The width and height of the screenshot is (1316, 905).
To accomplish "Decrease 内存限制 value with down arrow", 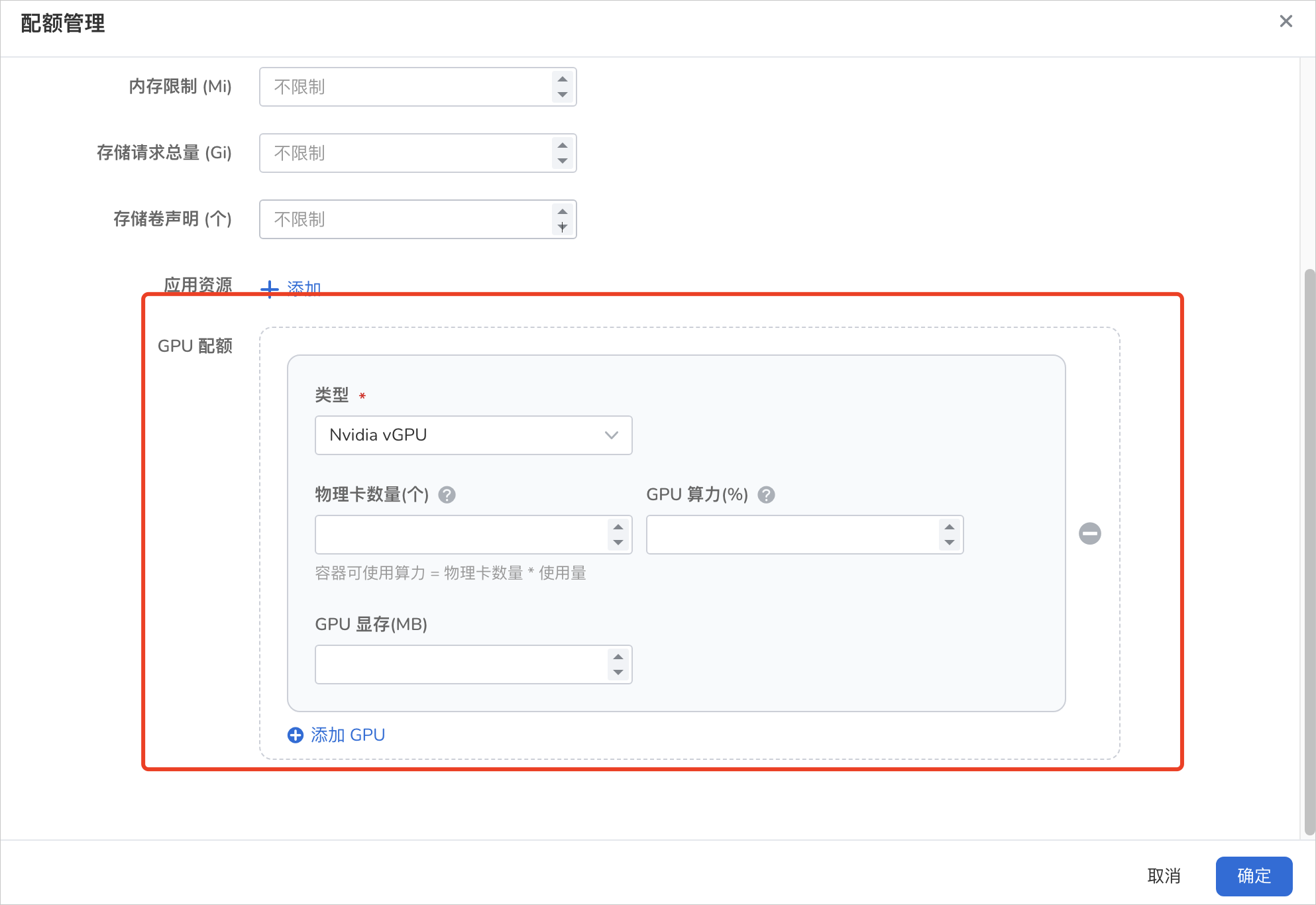I will pyautogui.click(x=563, y=95).
